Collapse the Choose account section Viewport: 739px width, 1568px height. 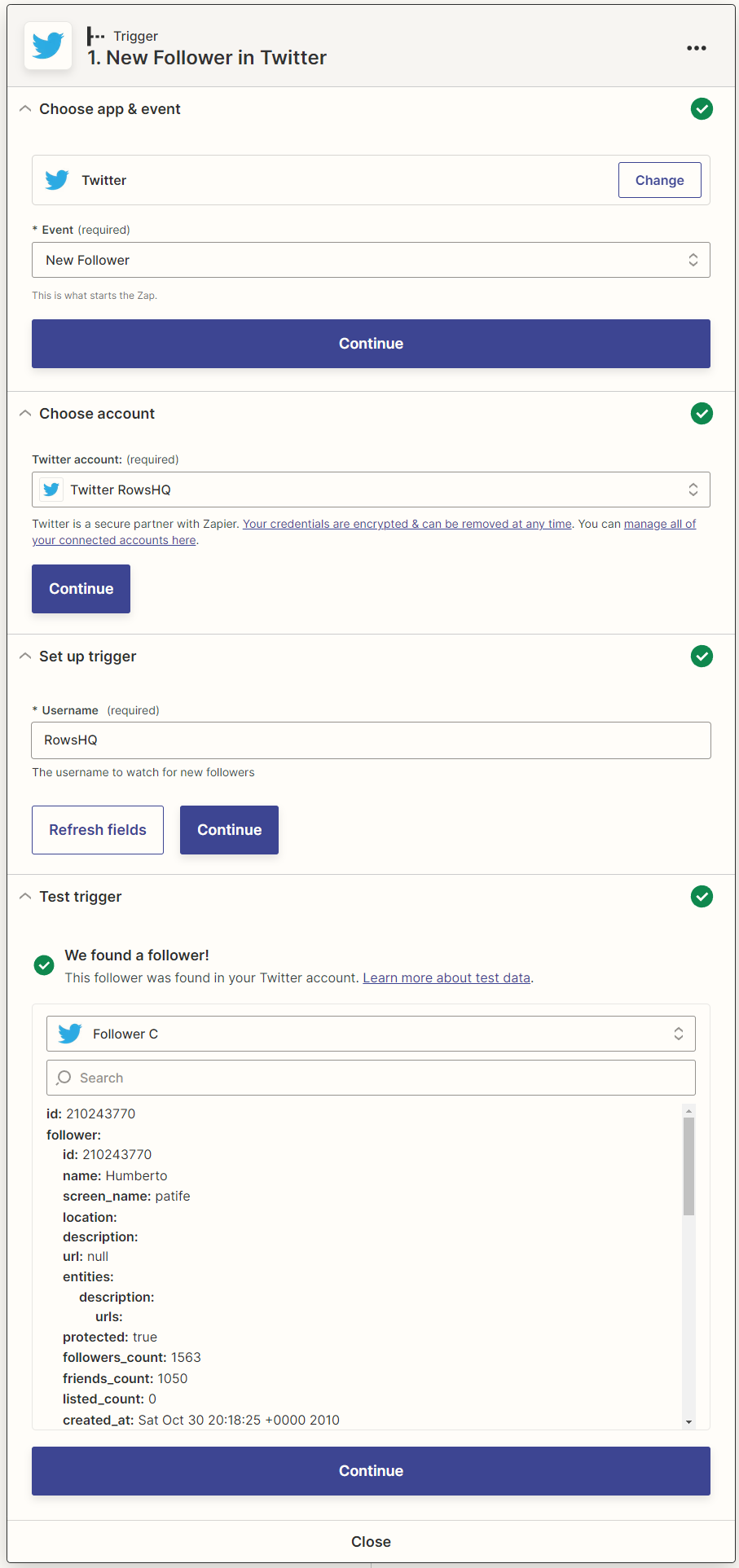tap(25, 414)
